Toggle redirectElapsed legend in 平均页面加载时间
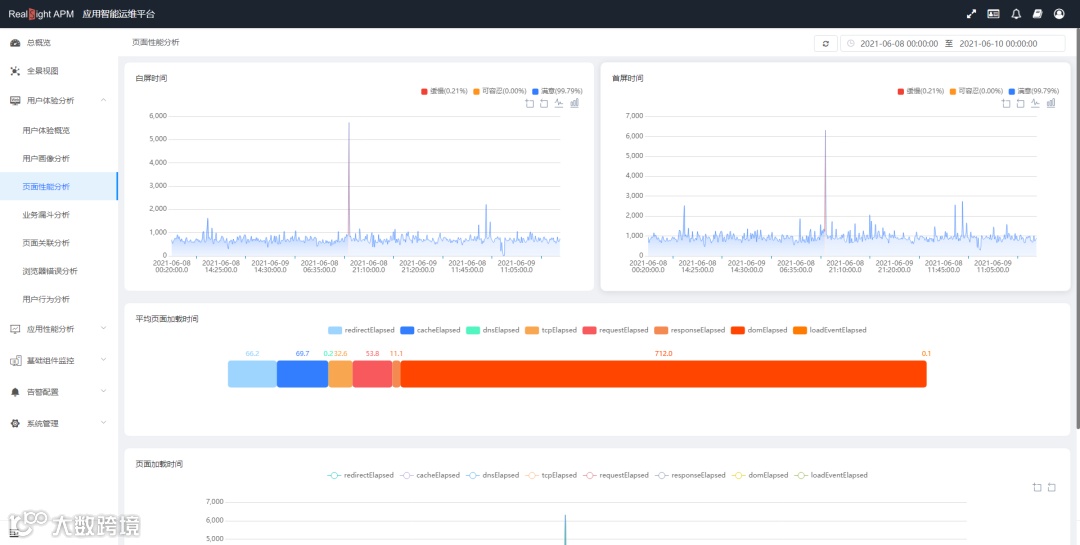Screen dimensions: 1080x545 click(x=361, y=331)
